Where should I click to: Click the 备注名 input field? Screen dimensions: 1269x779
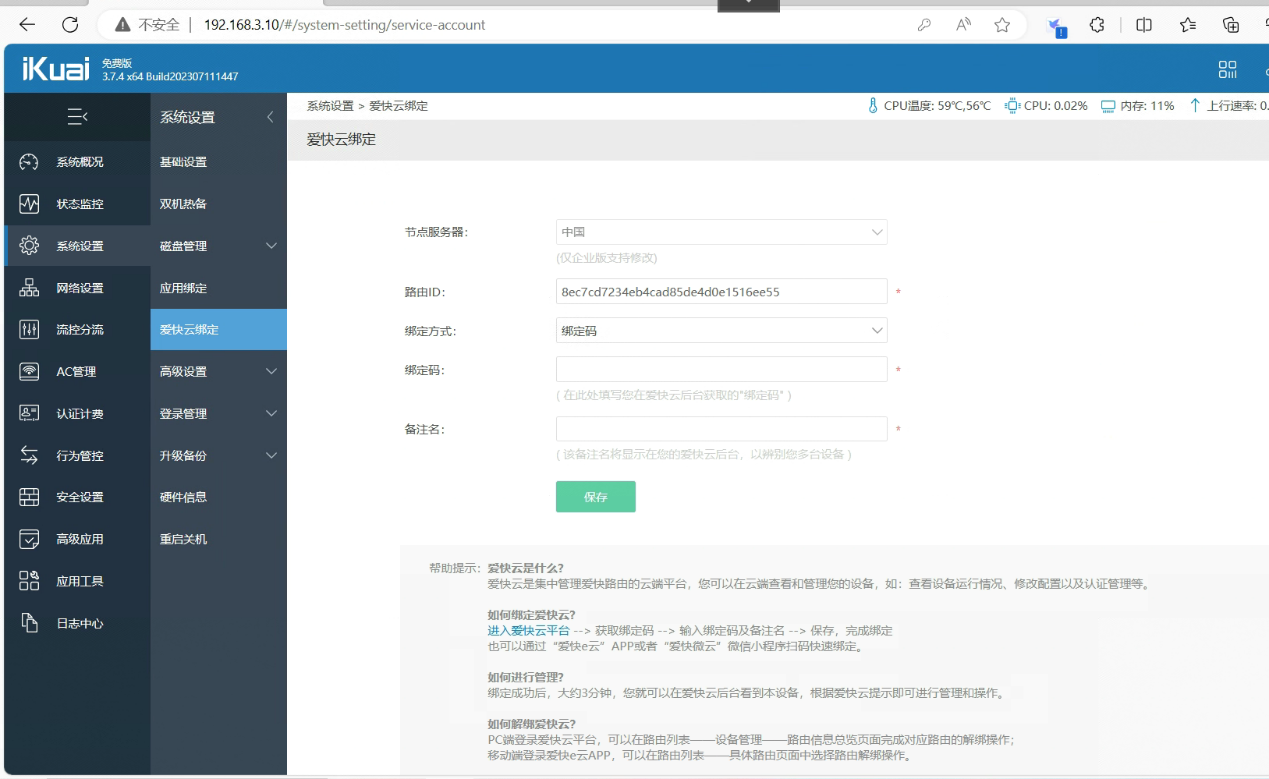coord(721,429)
